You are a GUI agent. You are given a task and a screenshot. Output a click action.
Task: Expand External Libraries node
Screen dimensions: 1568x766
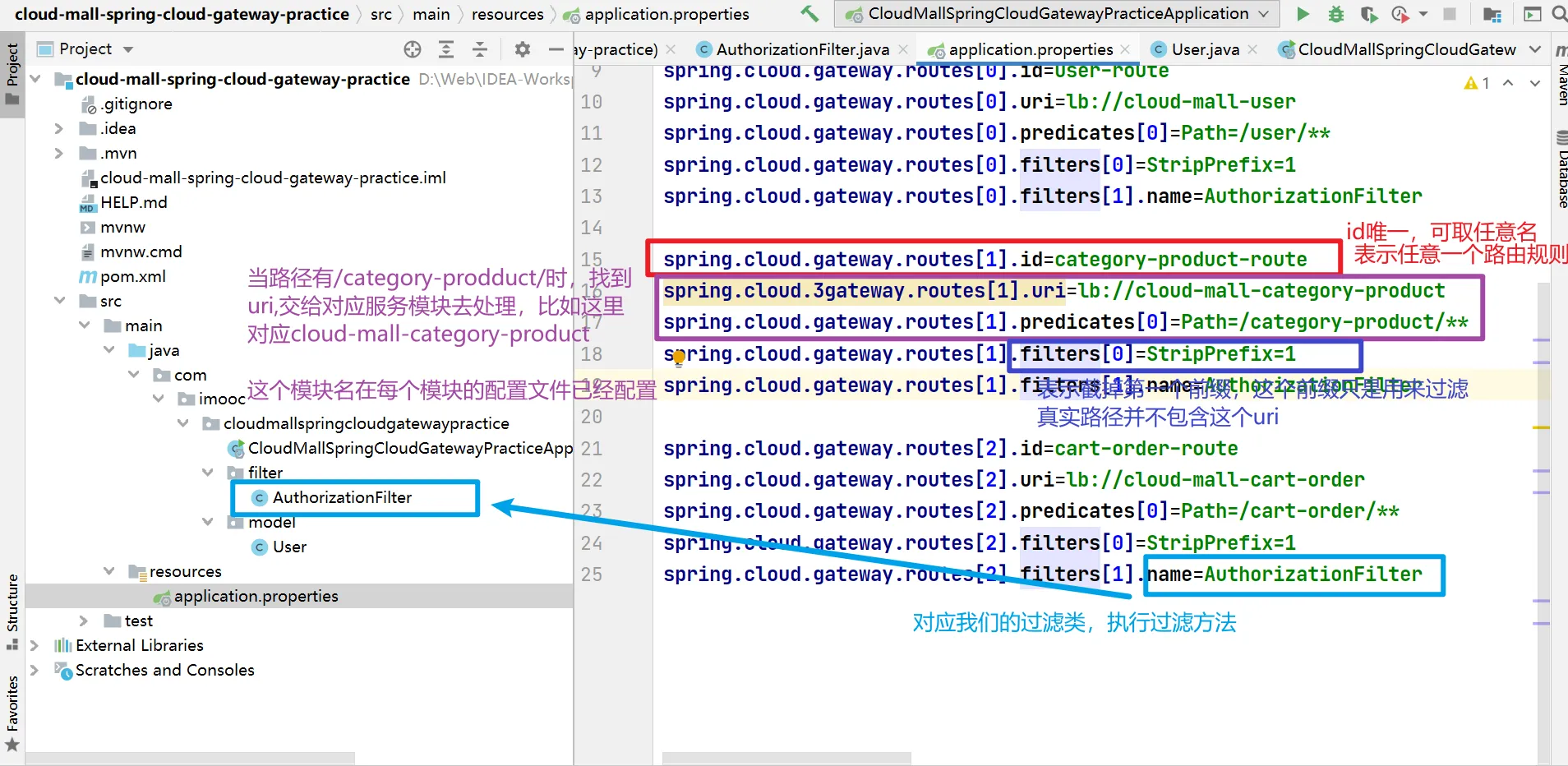click(35, 646)
